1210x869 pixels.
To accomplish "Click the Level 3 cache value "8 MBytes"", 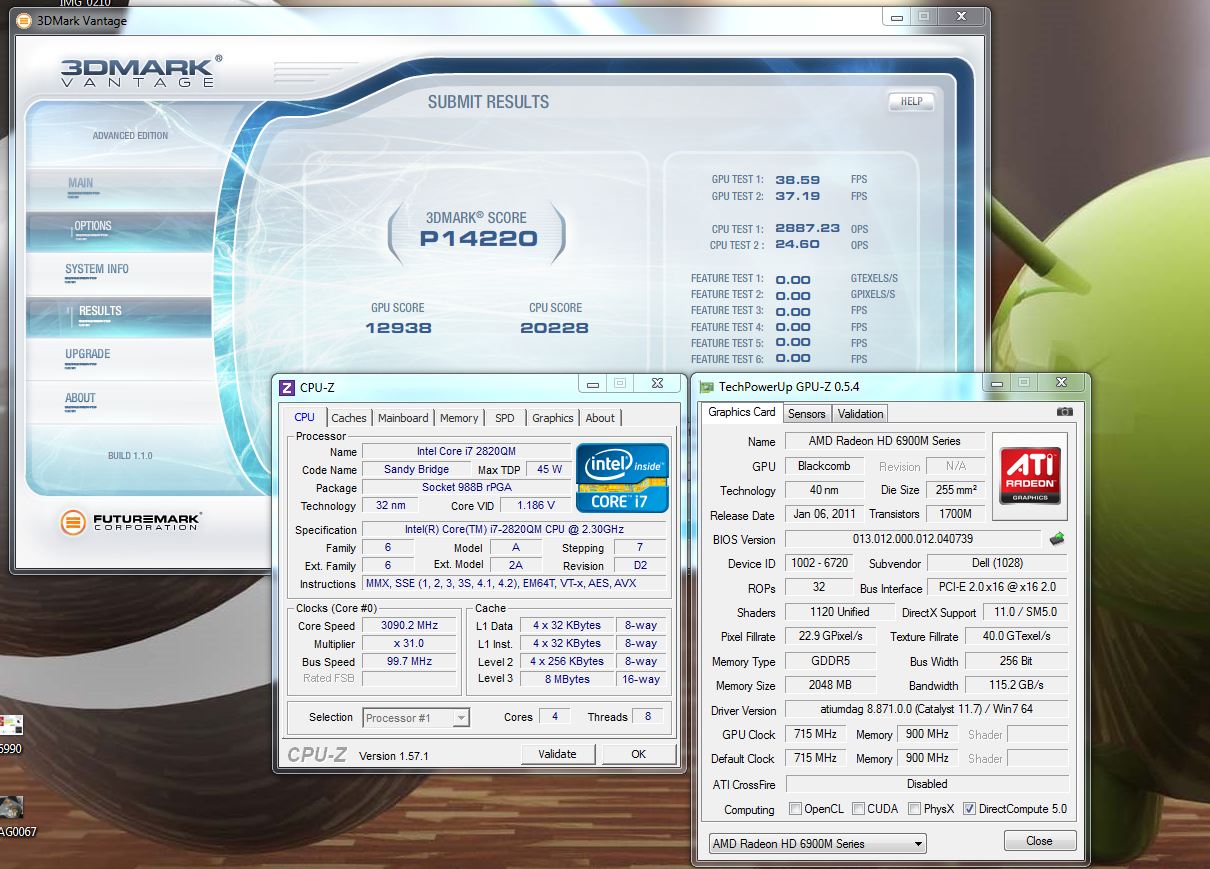I will [567, 680].
